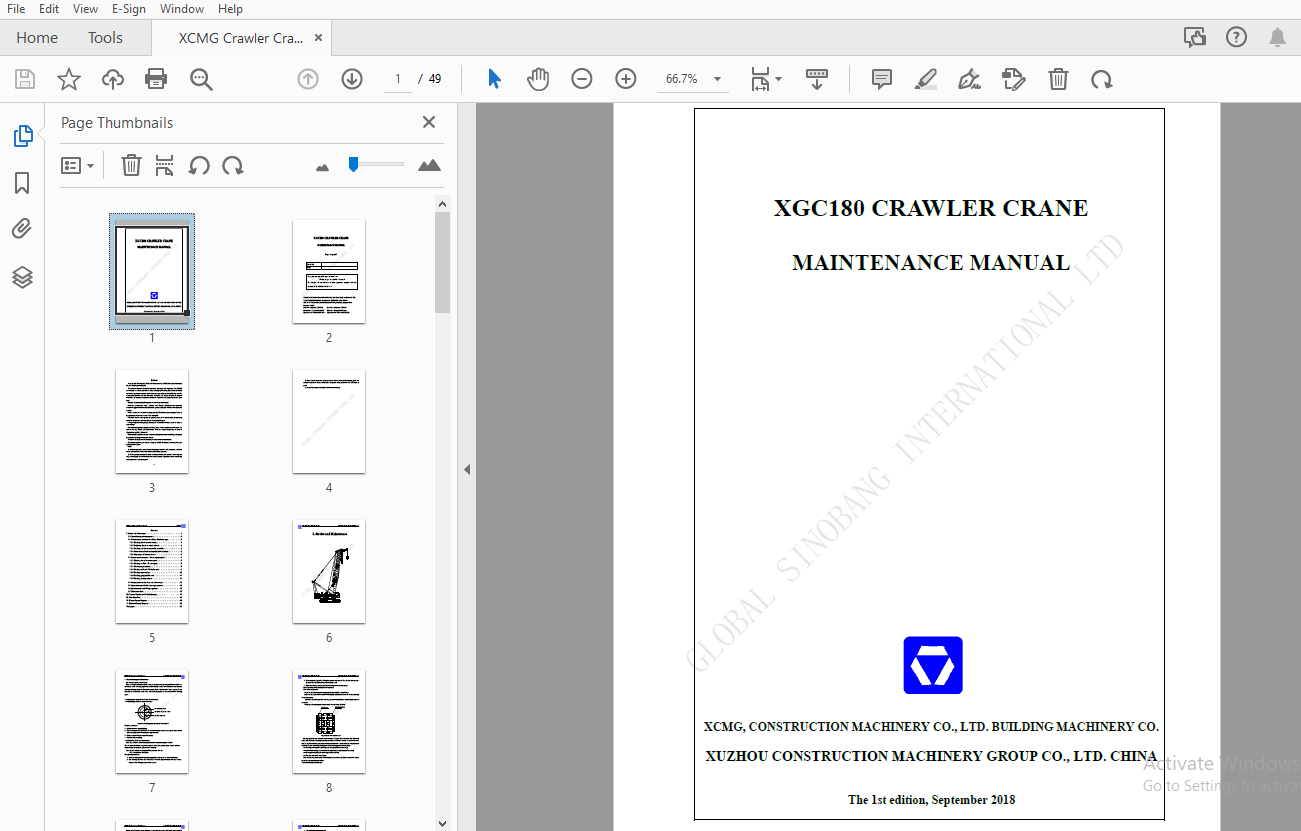
Task: Open the Sign document pen tool
Action: pyautogui.click(x=969, y=79)
